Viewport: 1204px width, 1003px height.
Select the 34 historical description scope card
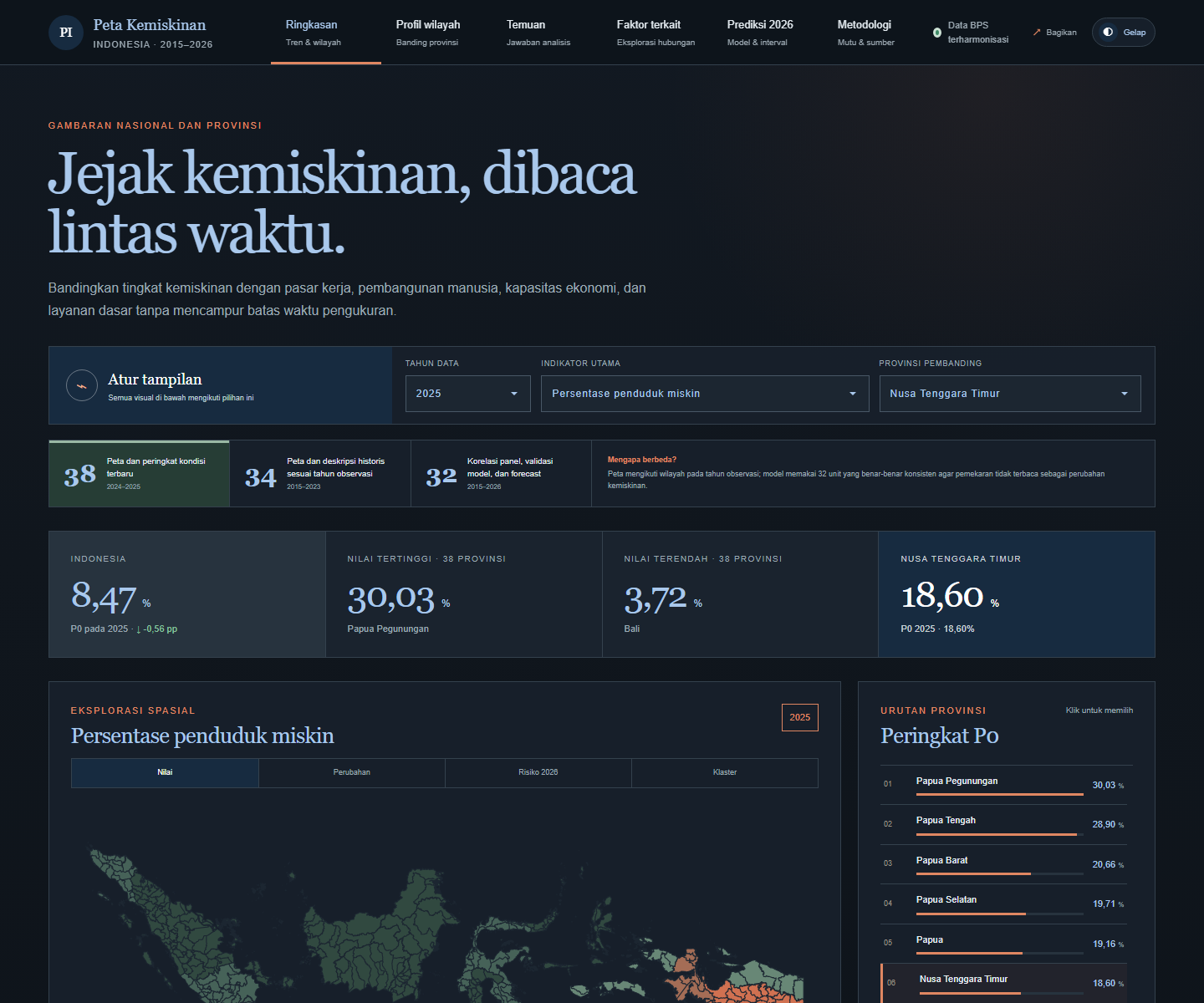320,473
